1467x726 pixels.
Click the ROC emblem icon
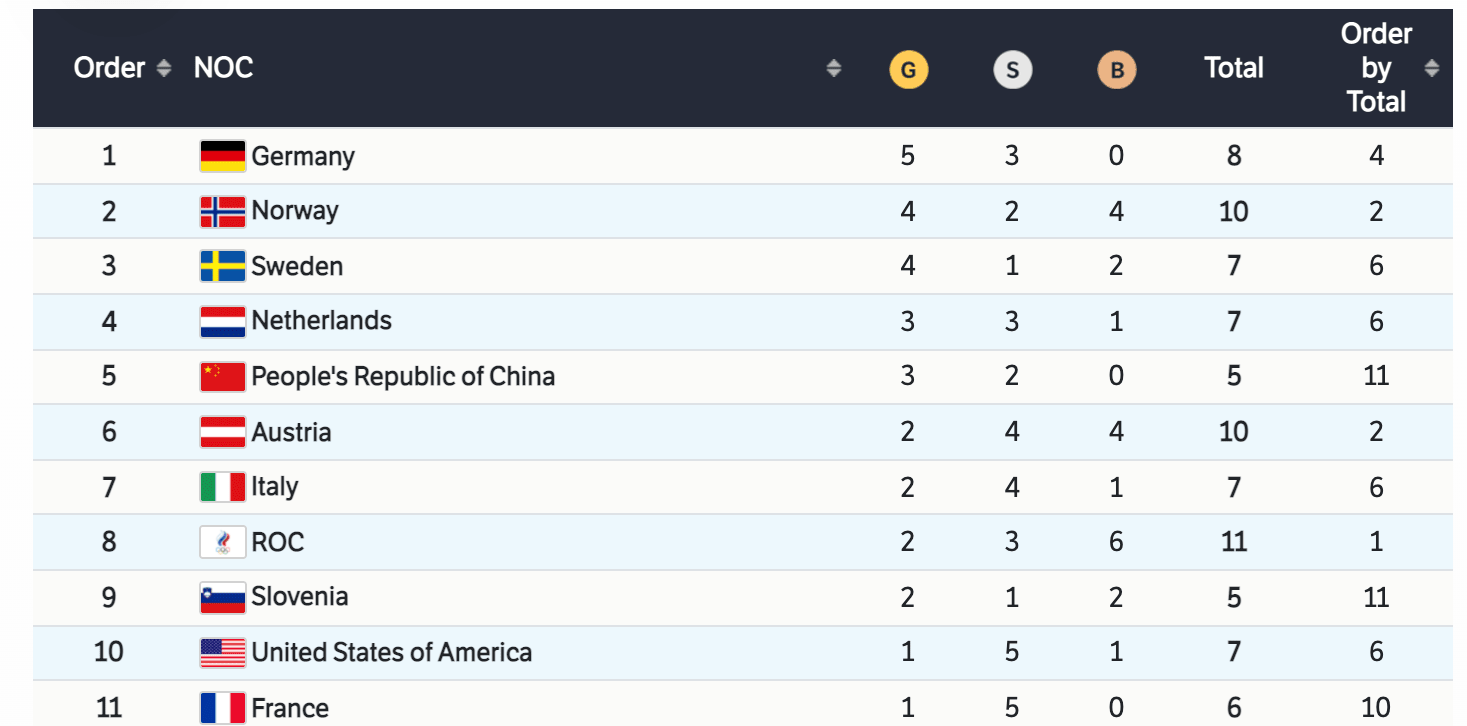pyautogui.click(x=222, y=542)
